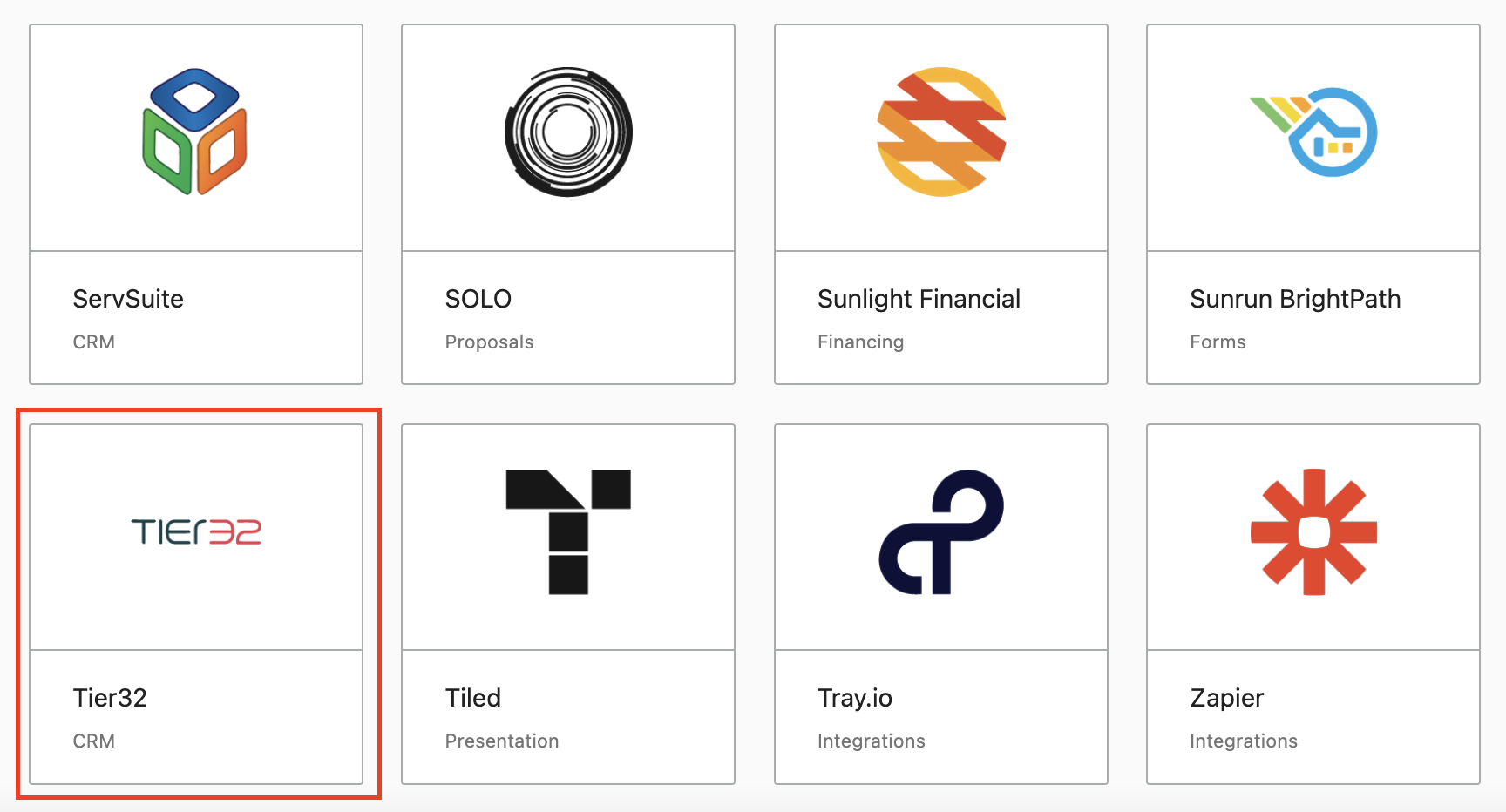Click the Tier32 logo image
This screenshot has height=812, width=1506.
(196, 531)
